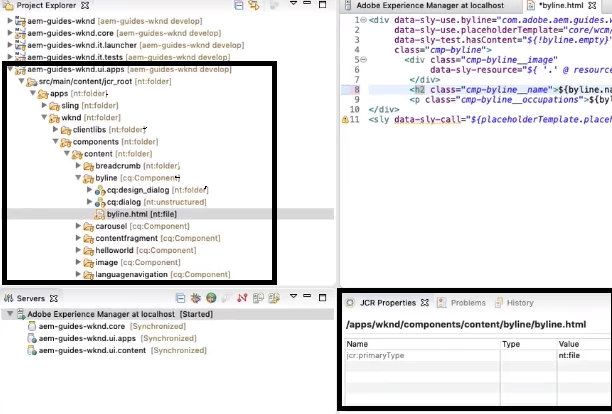The image size is (612, 414).
Task: Select the breadcrumb folder row
Action: pos(137,166)
